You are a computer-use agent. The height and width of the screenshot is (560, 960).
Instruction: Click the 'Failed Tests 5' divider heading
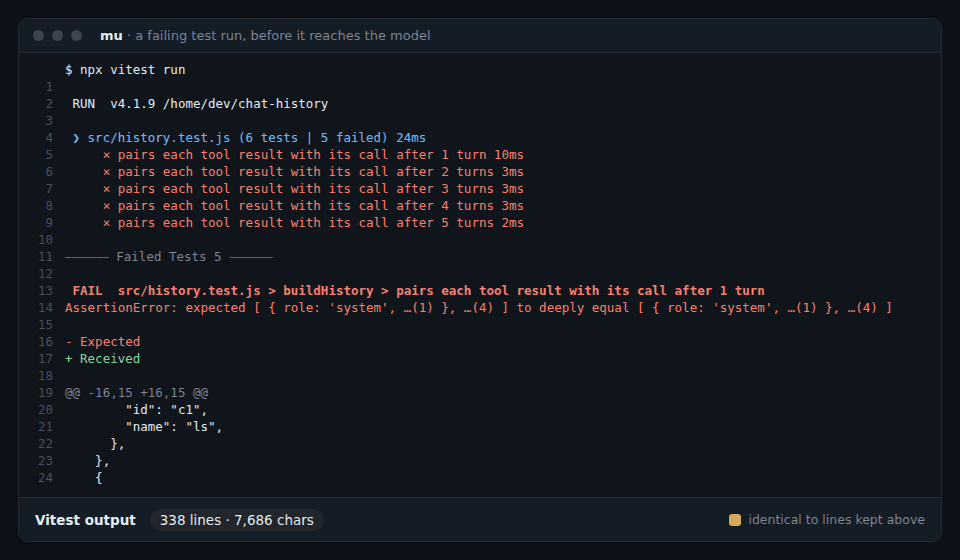pyautogui.click(x=169, y=257)
